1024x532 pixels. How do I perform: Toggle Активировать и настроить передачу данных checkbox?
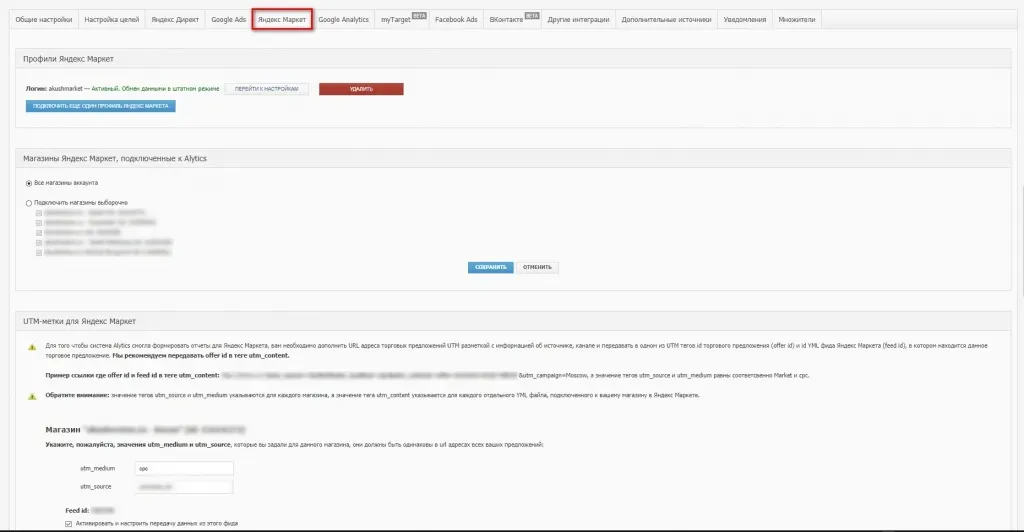click(x=69, y=524)
